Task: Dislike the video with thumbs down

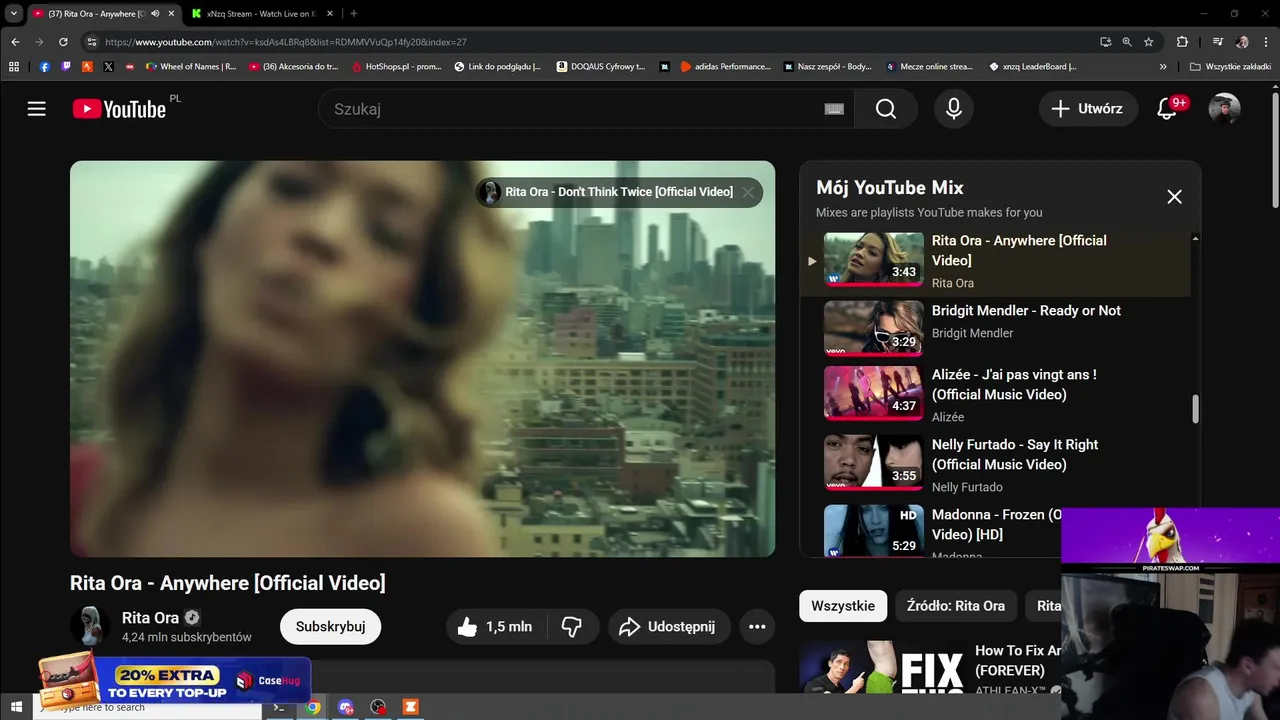Action: pyautogui.click(x=572, y=627)
